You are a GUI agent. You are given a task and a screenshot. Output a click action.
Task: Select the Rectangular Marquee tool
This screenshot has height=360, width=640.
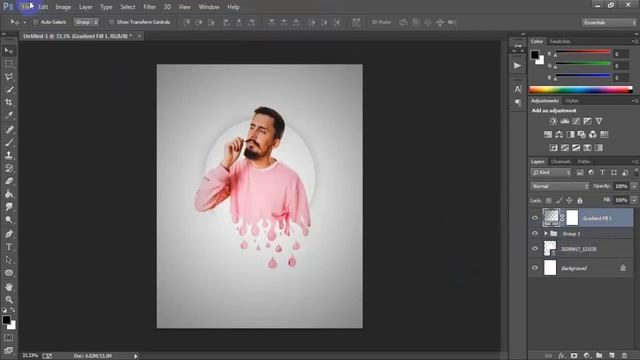pyautogui.click(x=9, y=64)
